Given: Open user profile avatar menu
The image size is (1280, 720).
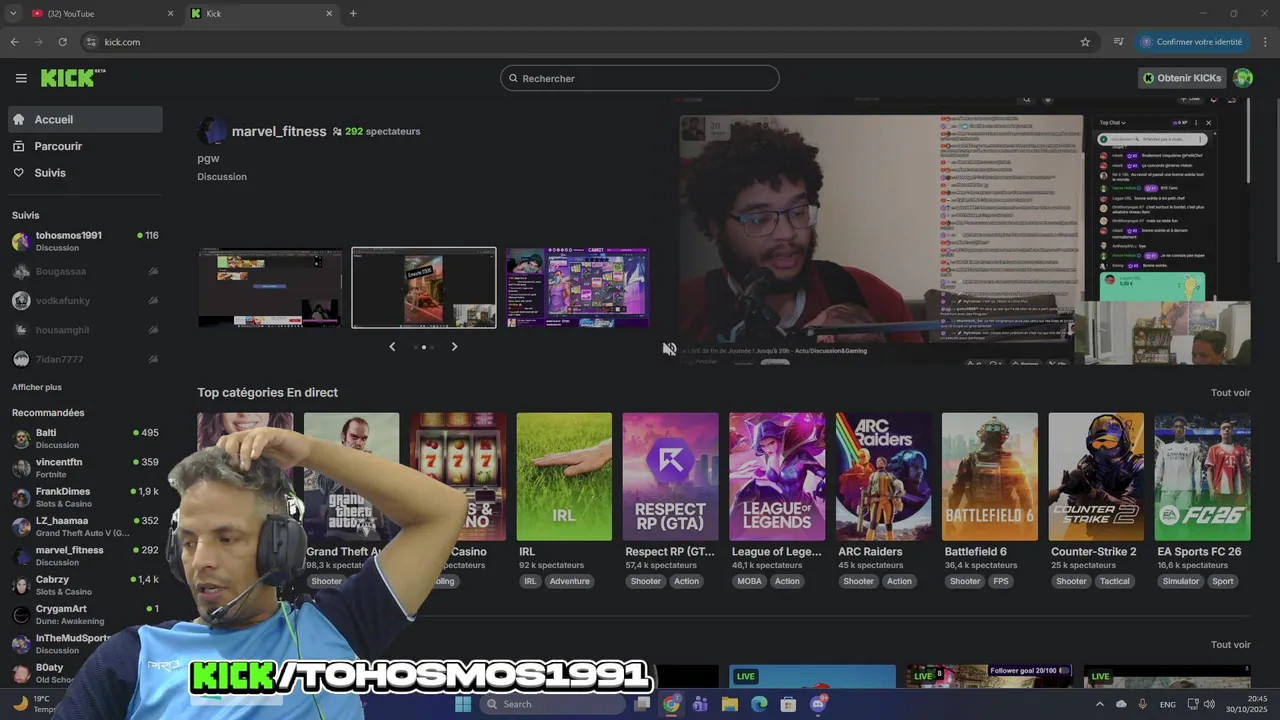Looking at the screenshot, I should click(1243, 78).
